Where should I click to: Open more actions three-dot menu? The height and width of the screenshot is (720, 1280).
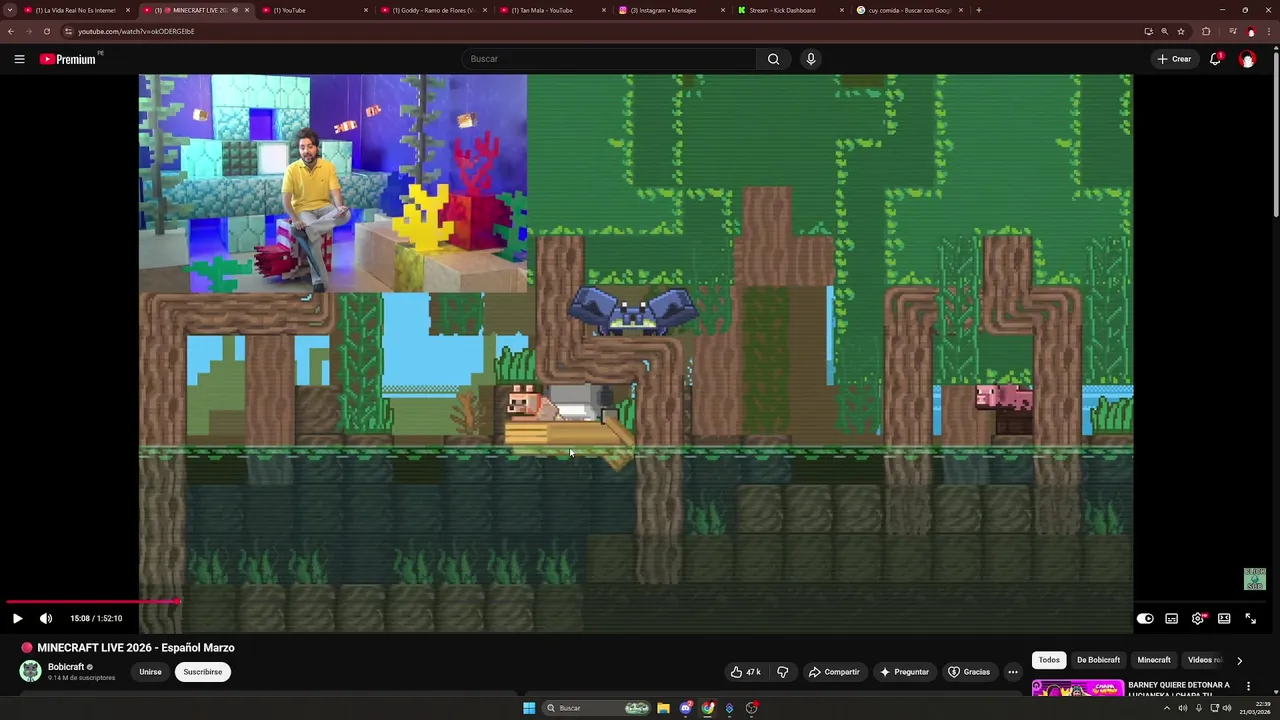tap(1013, 672)
